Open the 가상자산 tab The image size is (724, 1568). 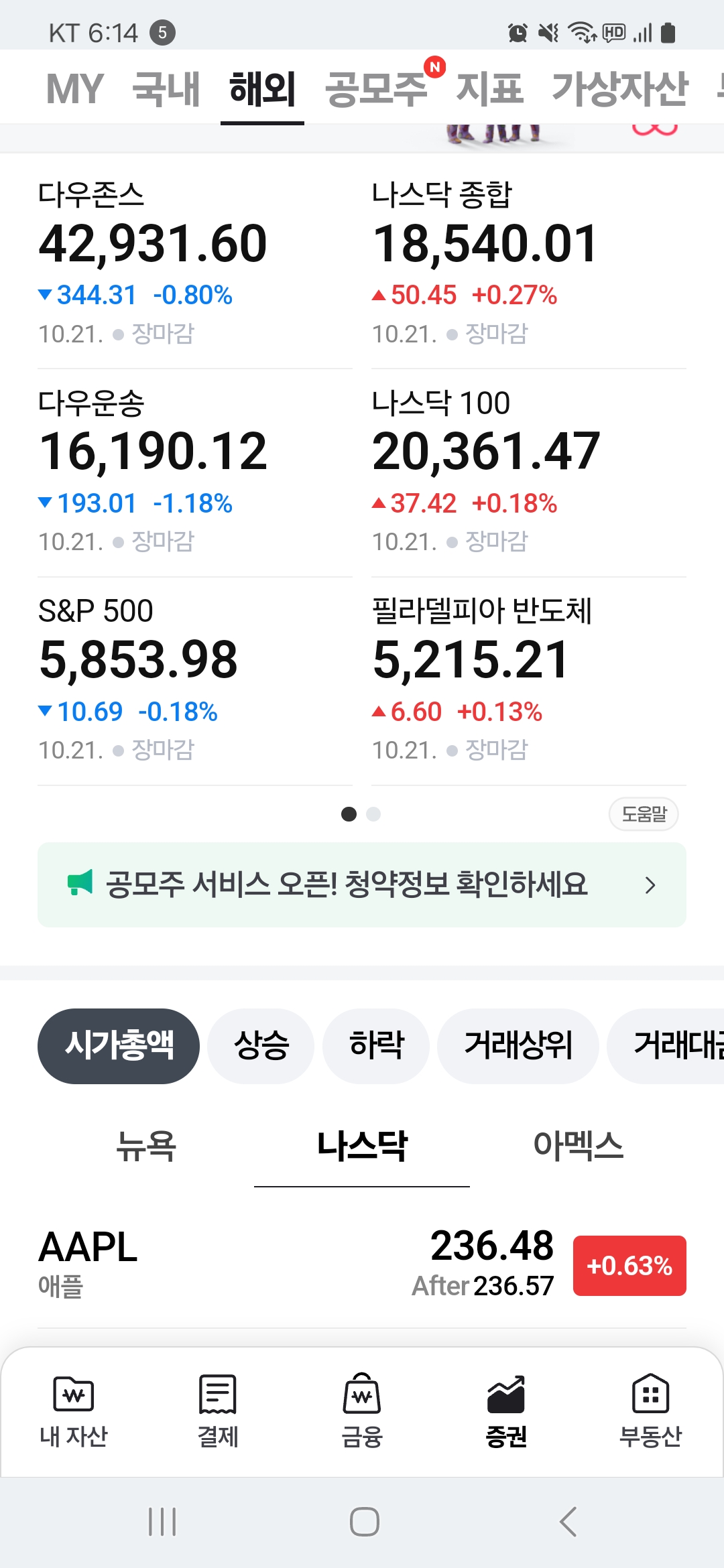click(620, 88)
